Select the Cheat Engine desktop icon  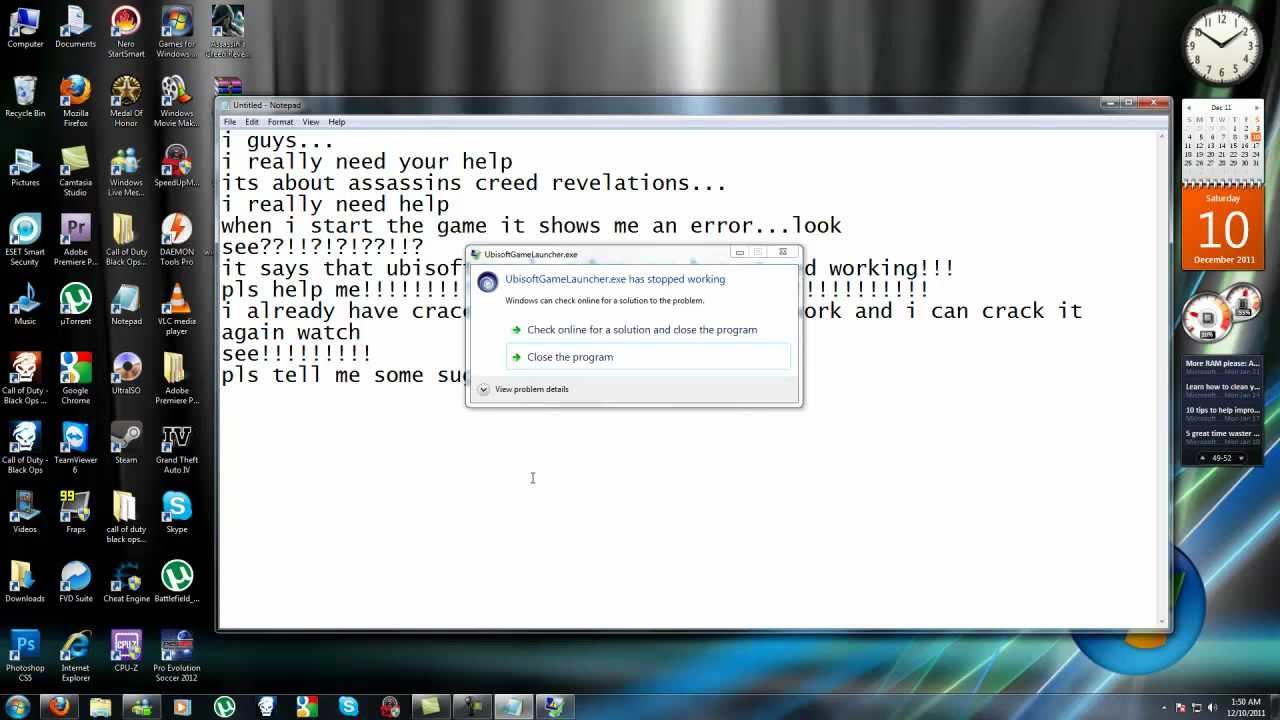click(126, 581)
